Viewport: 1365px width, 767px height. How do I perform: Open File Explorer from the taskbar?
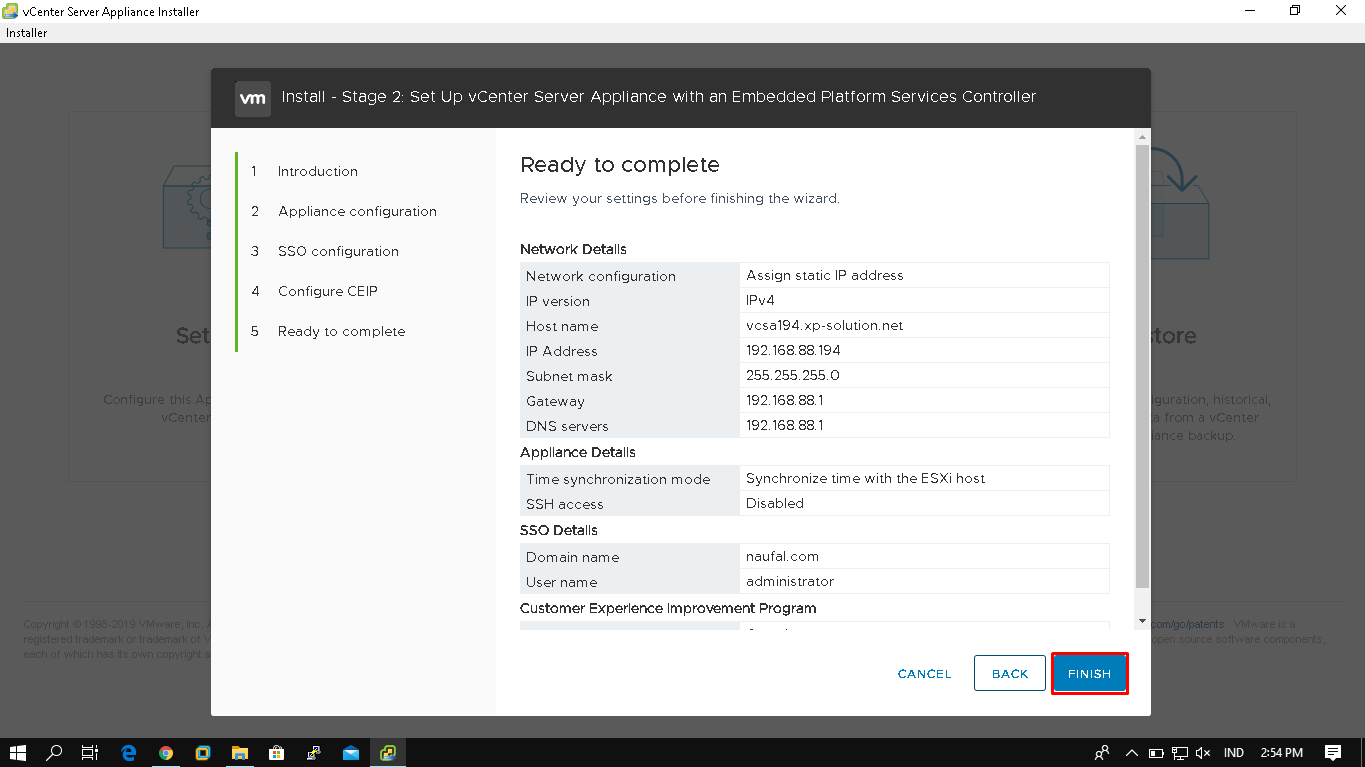click(x=240, y=752)
